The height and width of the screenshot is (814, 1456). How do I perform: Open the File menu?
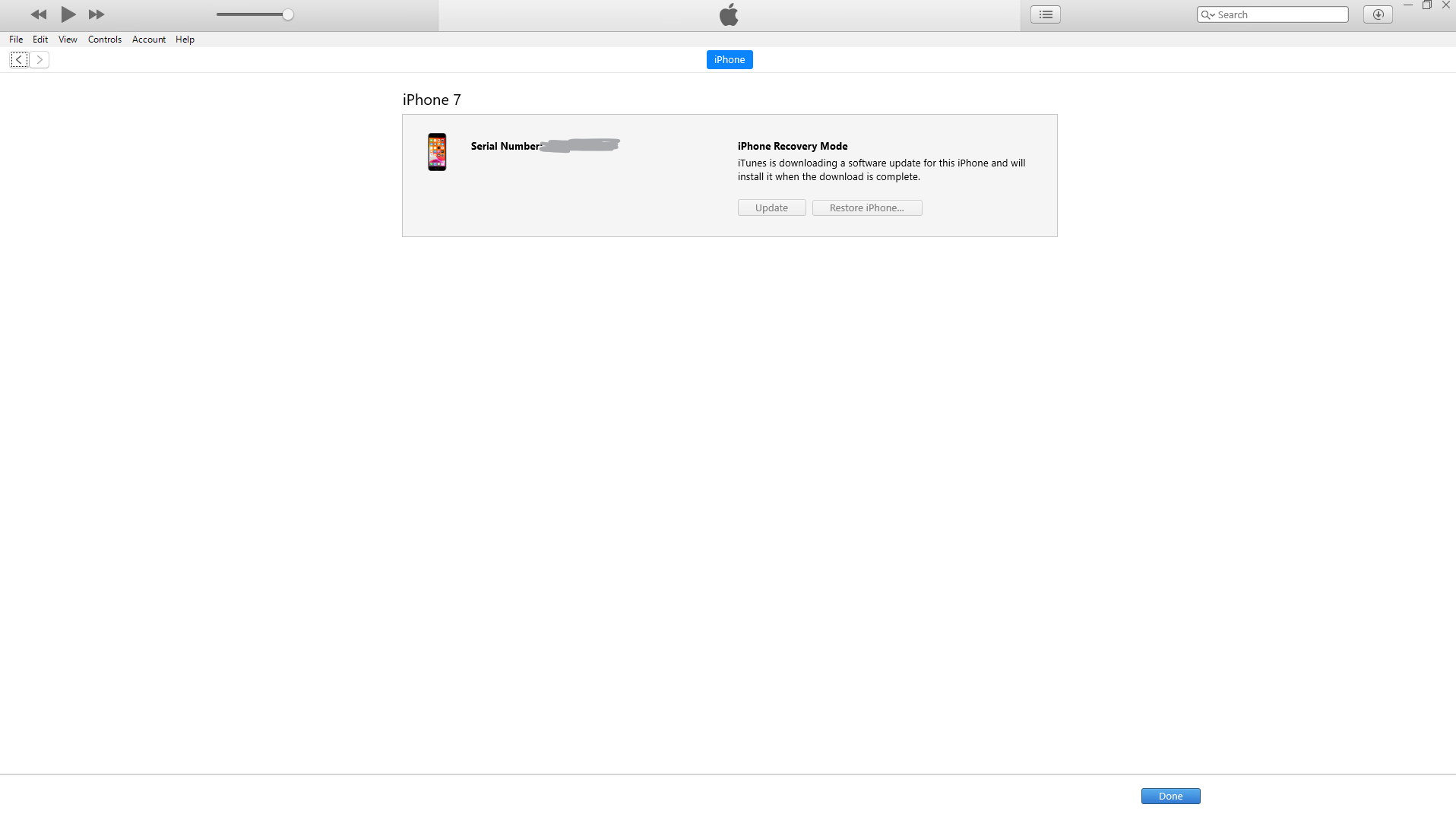tap(16, 40)
